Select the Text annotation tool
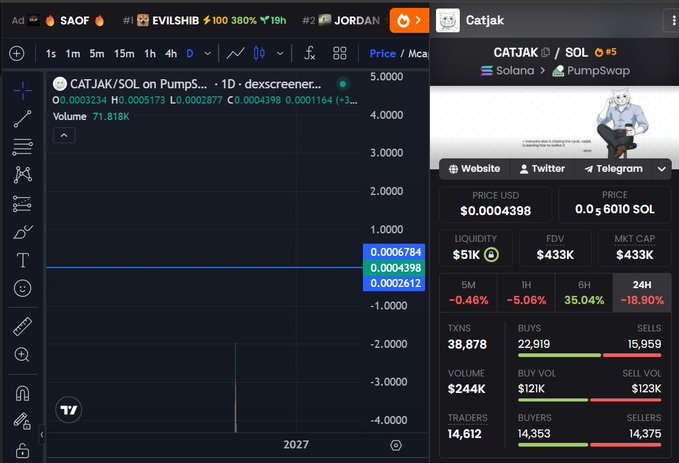 point(23,260)
